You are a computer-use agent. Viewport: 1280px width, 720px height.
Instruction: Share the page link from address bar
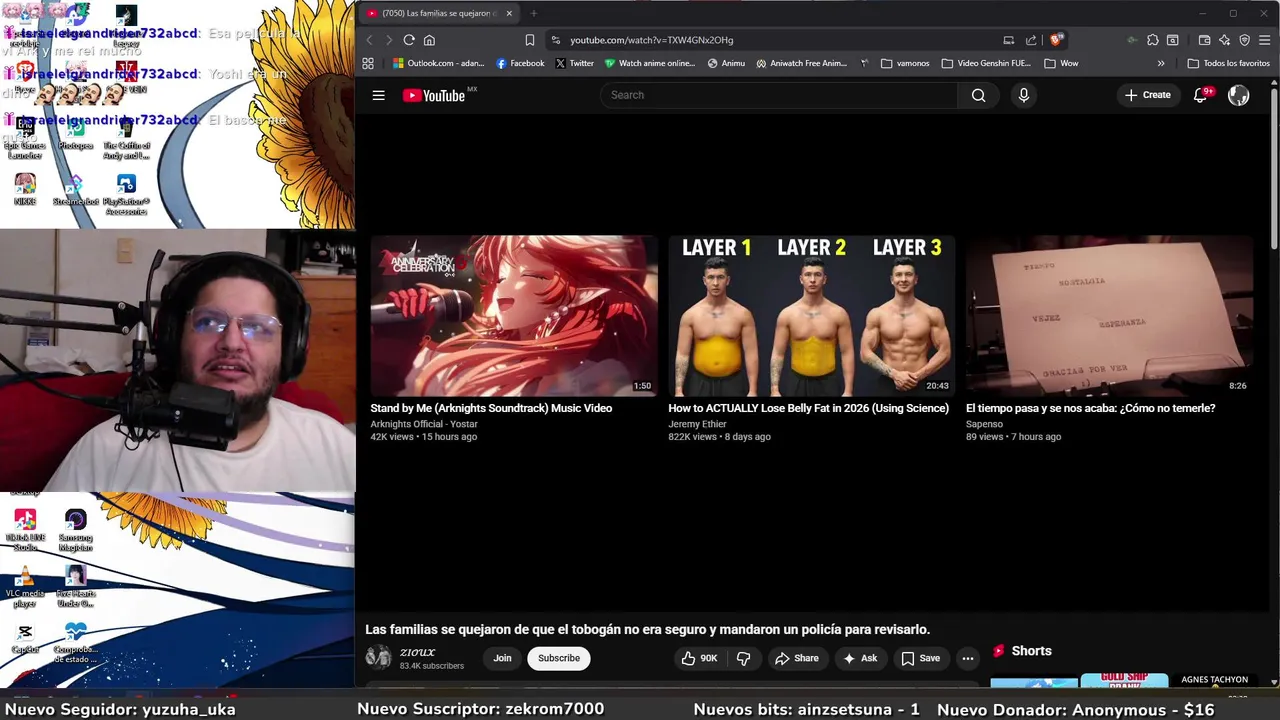tap(1031, 40)
